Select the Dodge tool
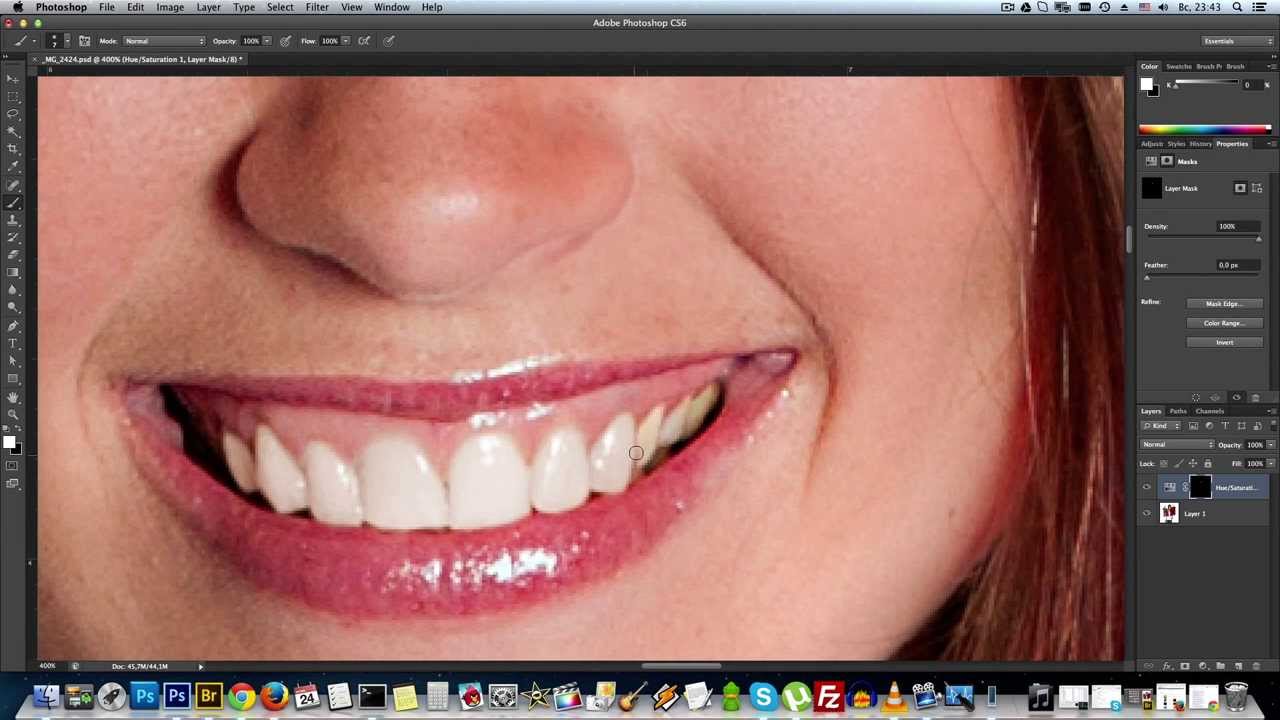 [x=13, y=307]
